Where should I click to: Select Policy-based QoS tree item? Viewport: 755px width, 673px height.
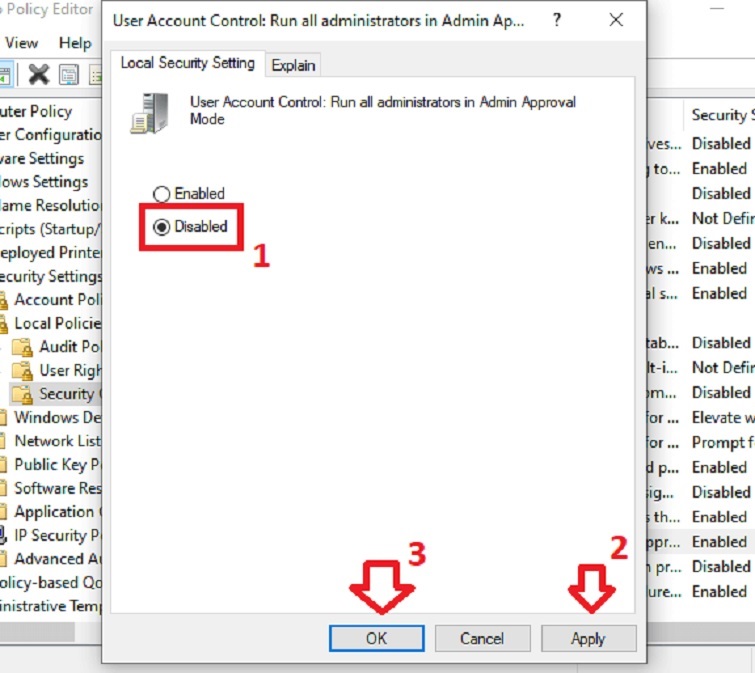point(51,582)
